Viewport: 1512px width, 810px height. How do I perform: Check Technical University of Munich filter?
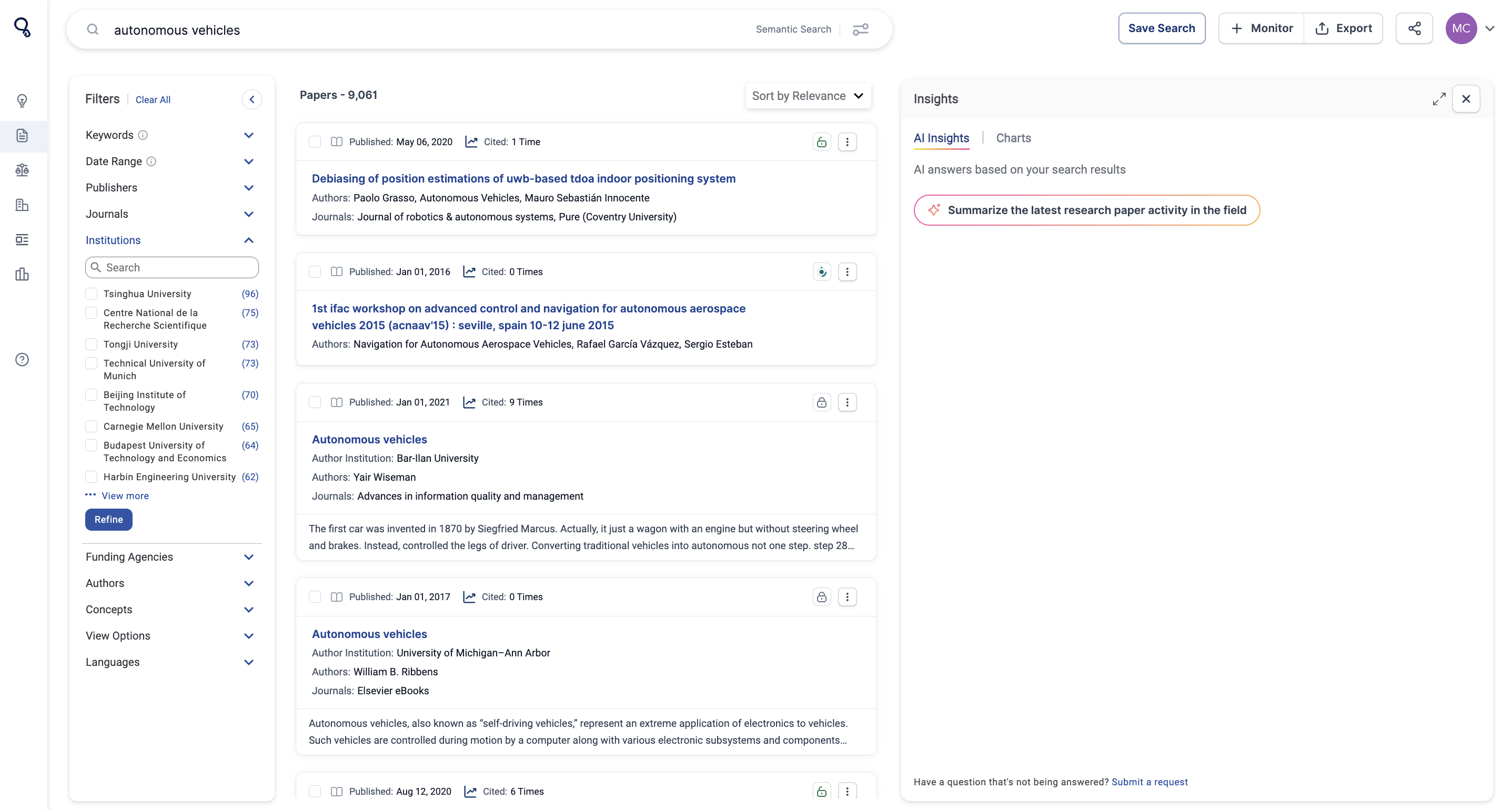[91, 363]
